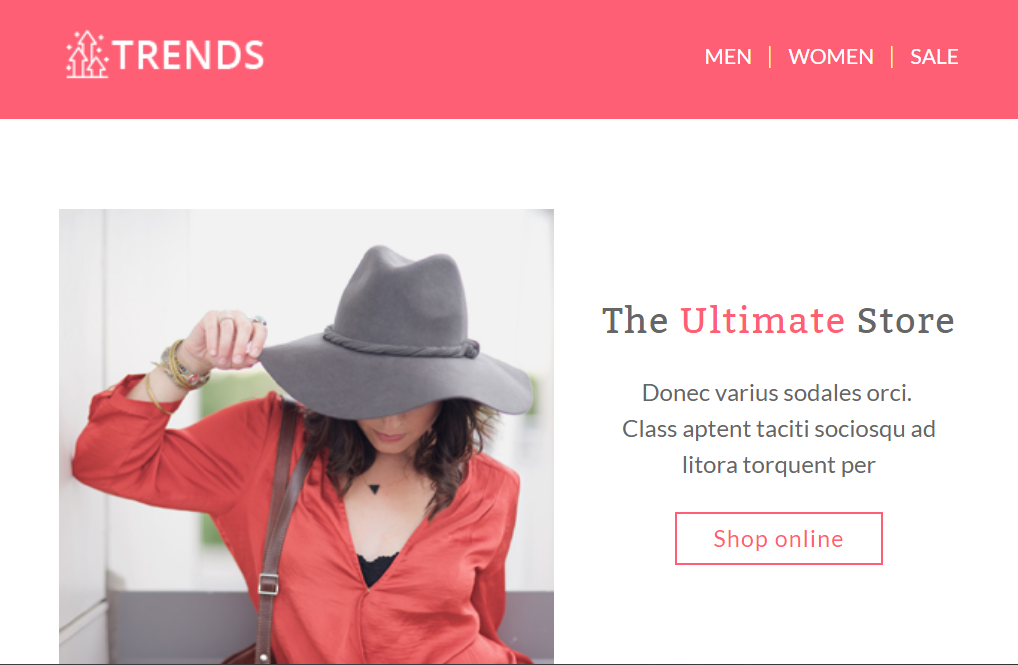Click the Shop online button
1018x665 pixels.
(778, 538)
